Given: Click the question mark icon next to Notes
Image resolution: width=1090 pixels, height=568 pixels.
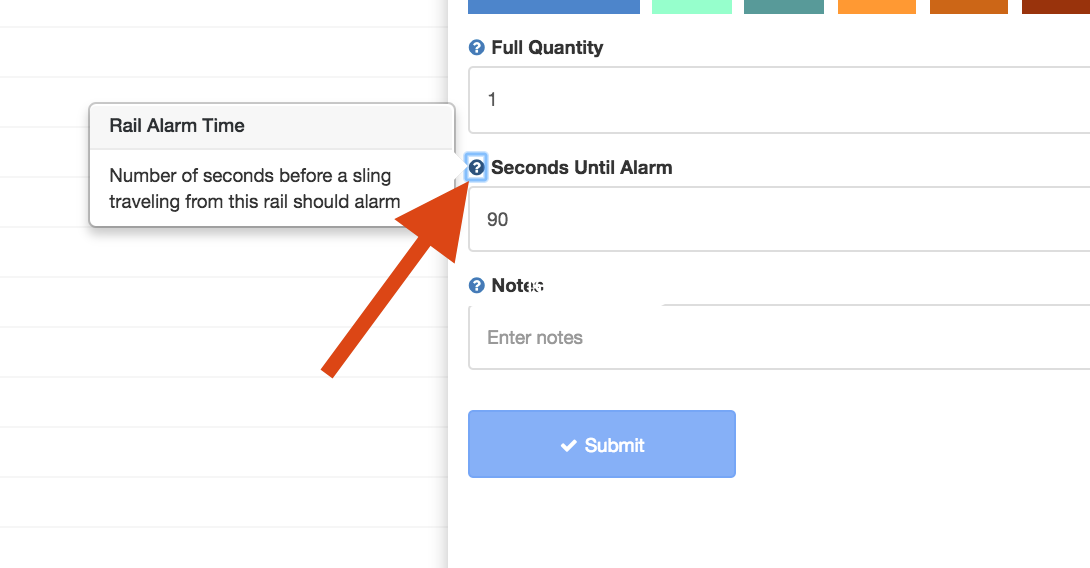Looking at the screenshot, I should click(x=476, y=285).
